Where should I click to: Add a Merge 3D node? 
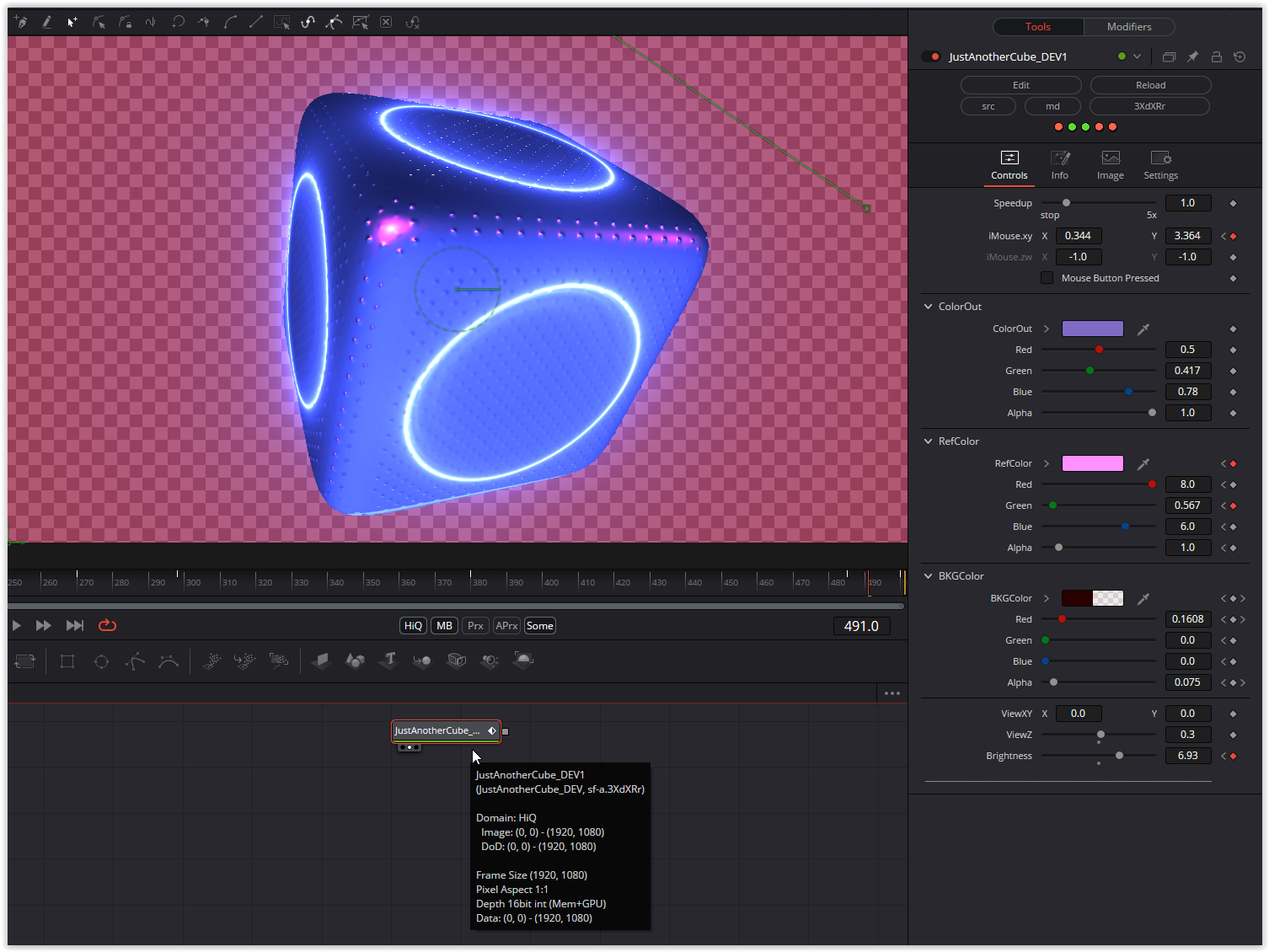coord(422,661)
